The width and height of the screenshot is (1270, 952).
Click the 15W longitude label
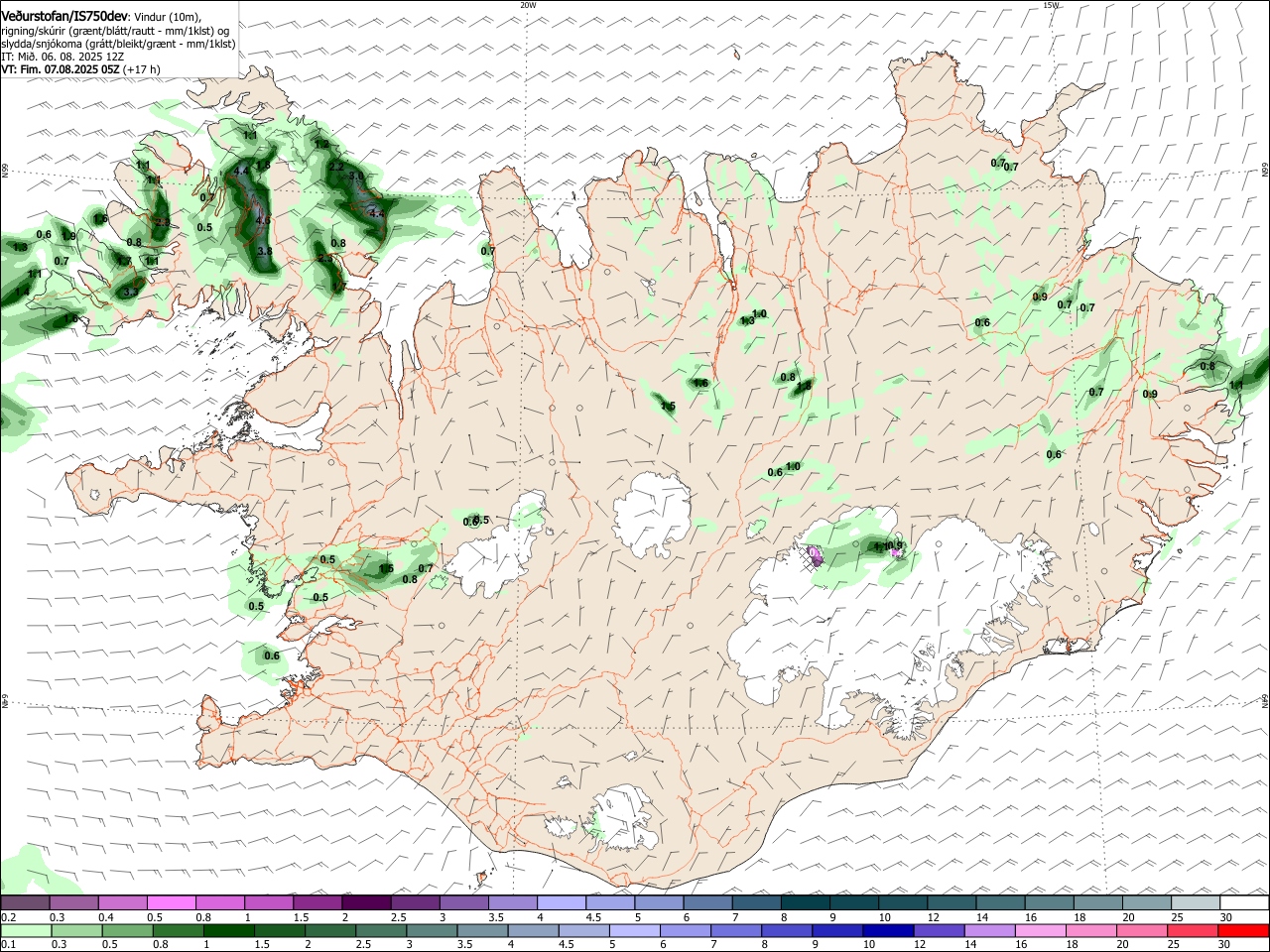(x=1051, y=5)
